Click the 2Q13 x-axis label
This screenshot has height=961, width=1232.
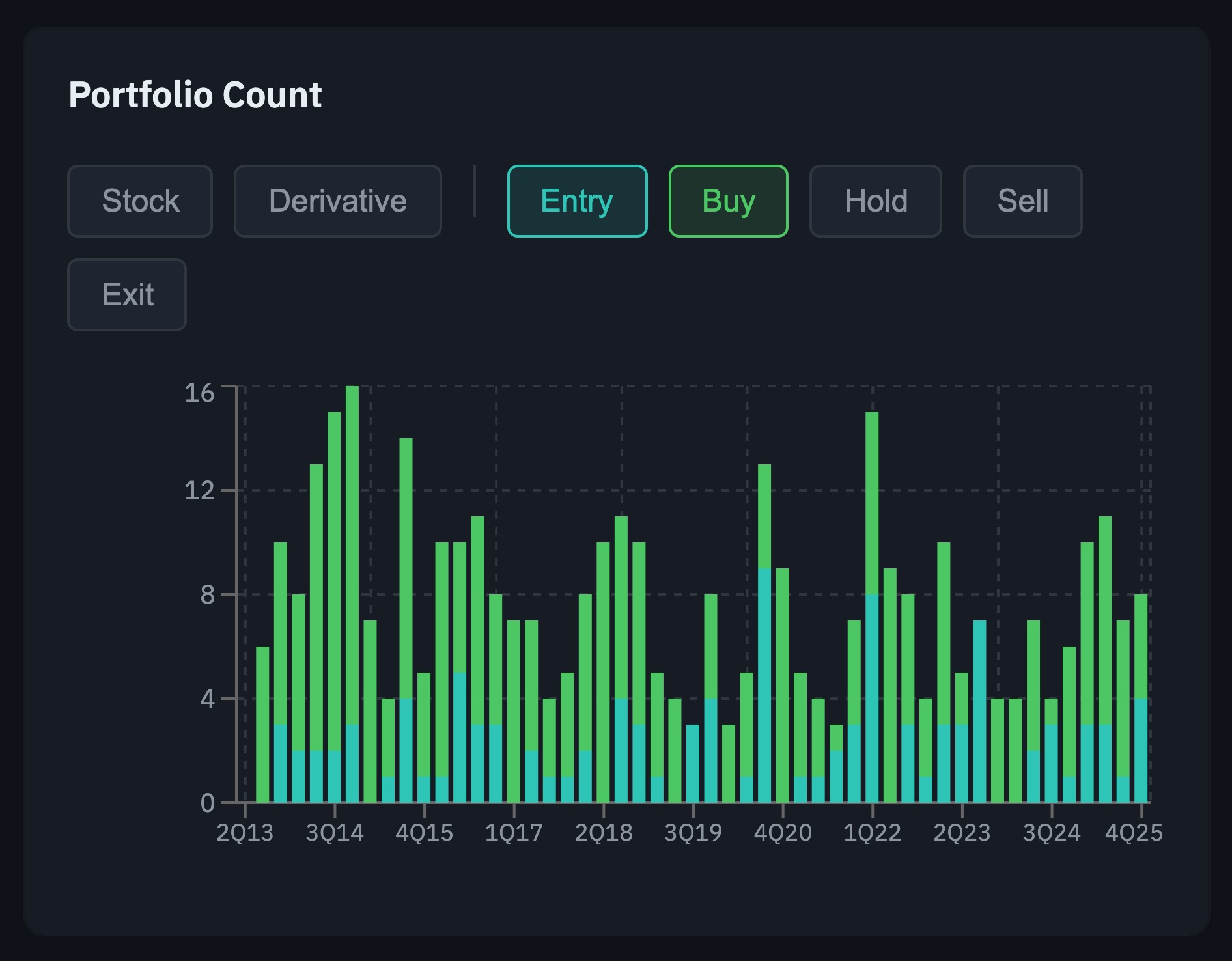pos(245,833)
